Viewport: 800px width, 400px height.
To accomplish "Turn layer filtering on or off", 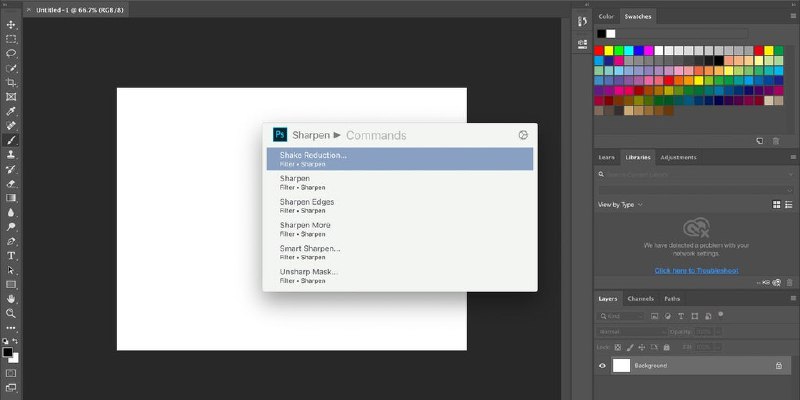I will (x=720, y=314).
